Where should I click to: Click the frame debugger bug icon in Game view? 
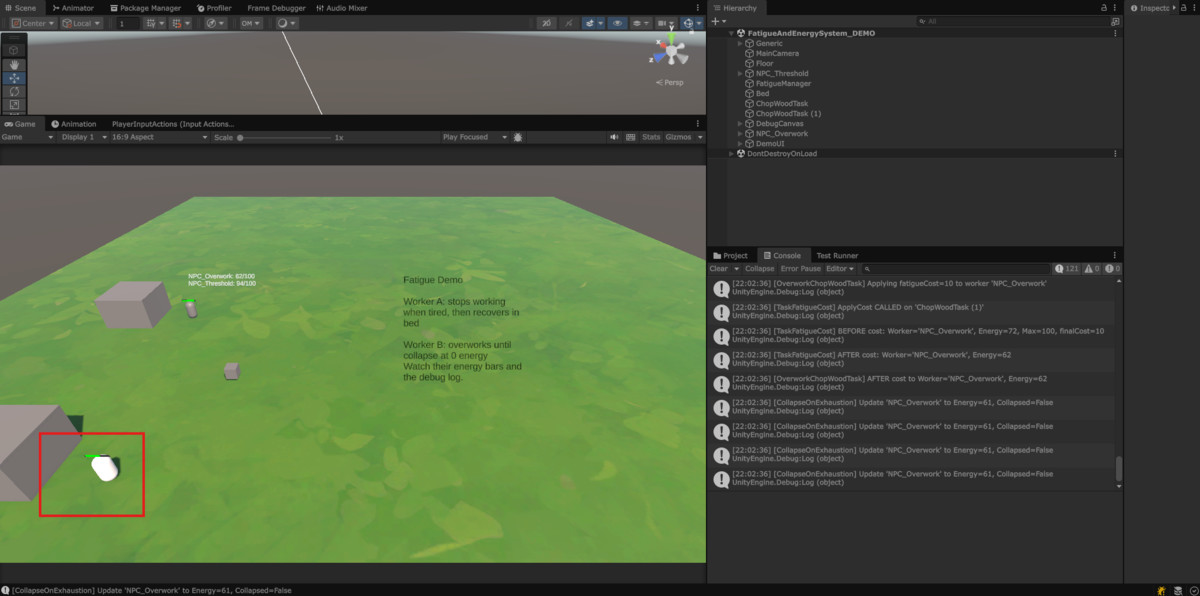tap(517, 137)
